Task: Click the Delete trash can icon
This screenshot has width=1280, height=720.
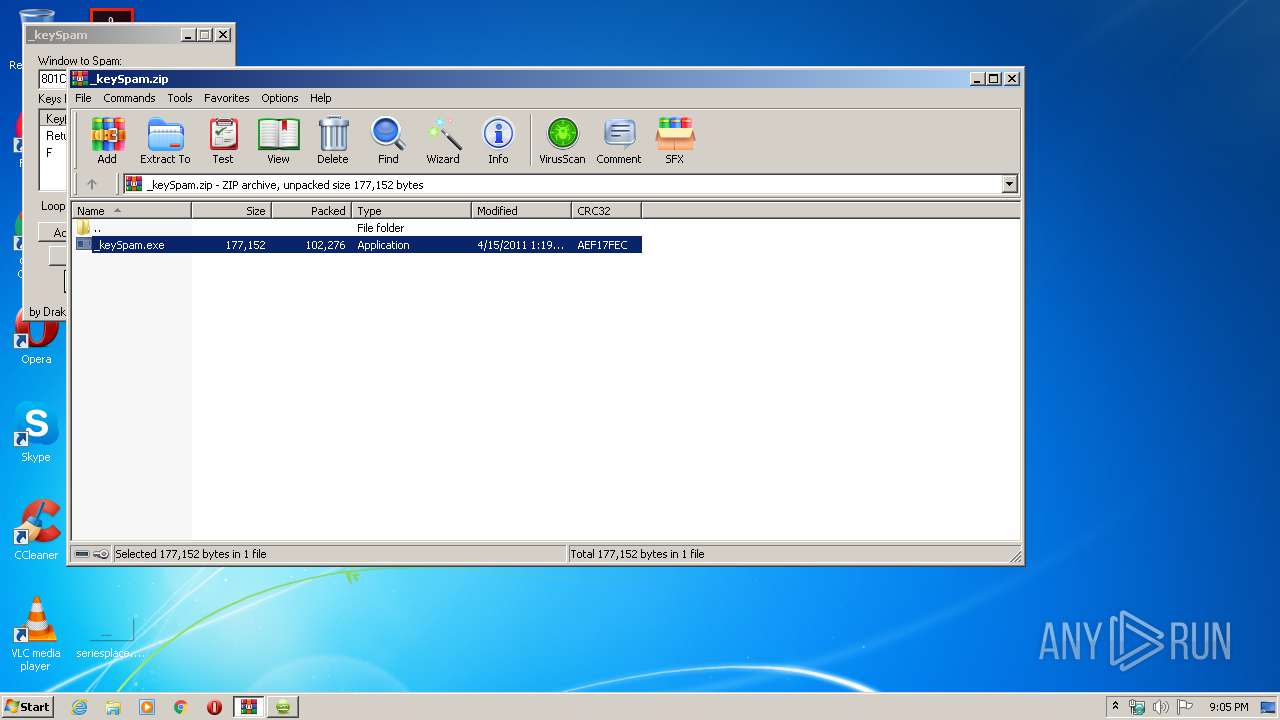Action: [333, 140]
